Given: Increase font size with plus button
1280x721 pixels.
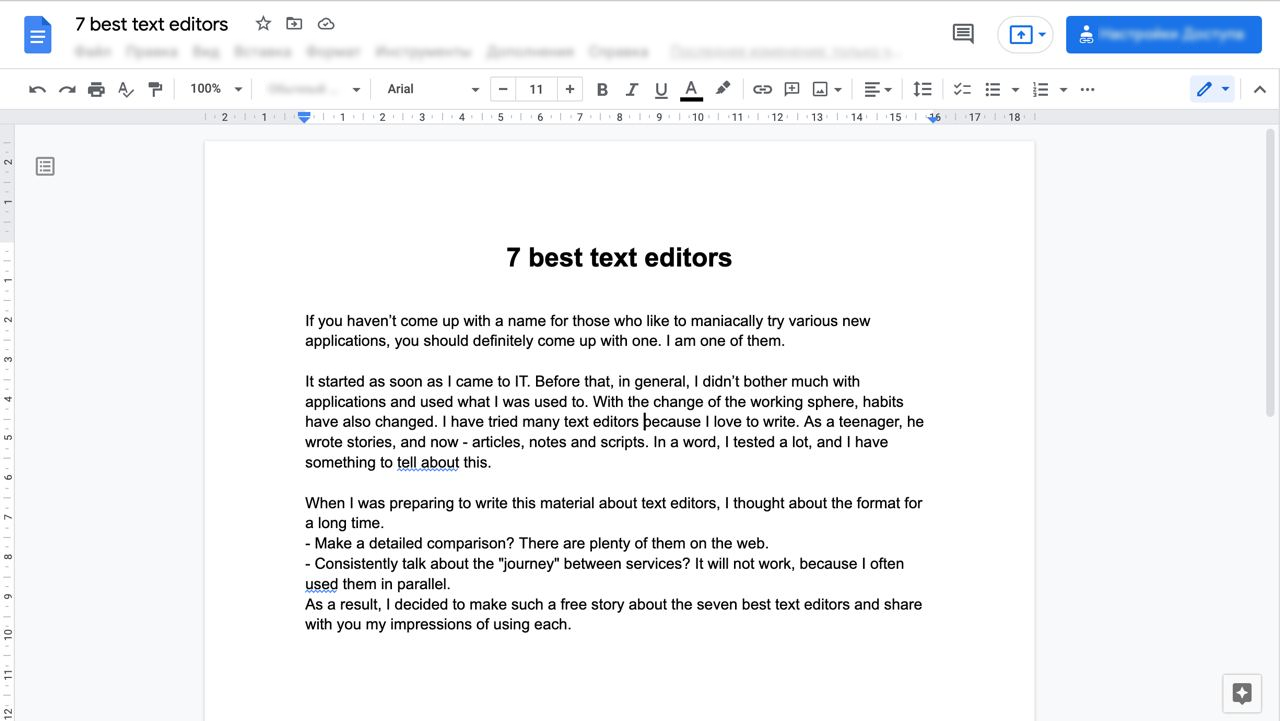Looking at the screenshot, I should (x=570, y=89).
